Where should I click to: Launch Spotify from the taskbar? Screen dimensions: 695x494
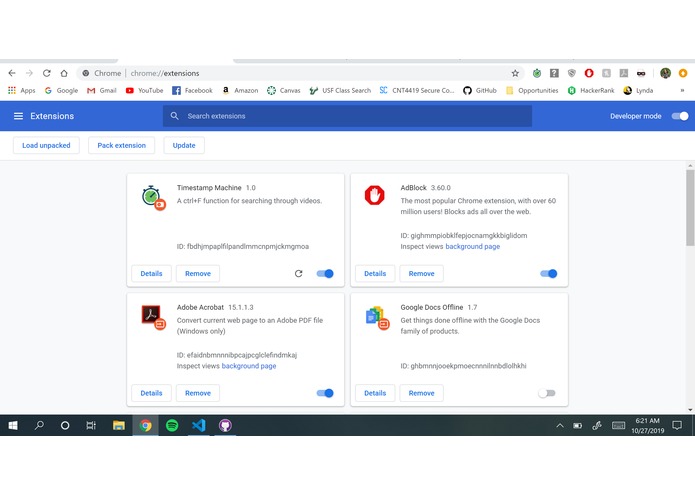coord(172,425)
